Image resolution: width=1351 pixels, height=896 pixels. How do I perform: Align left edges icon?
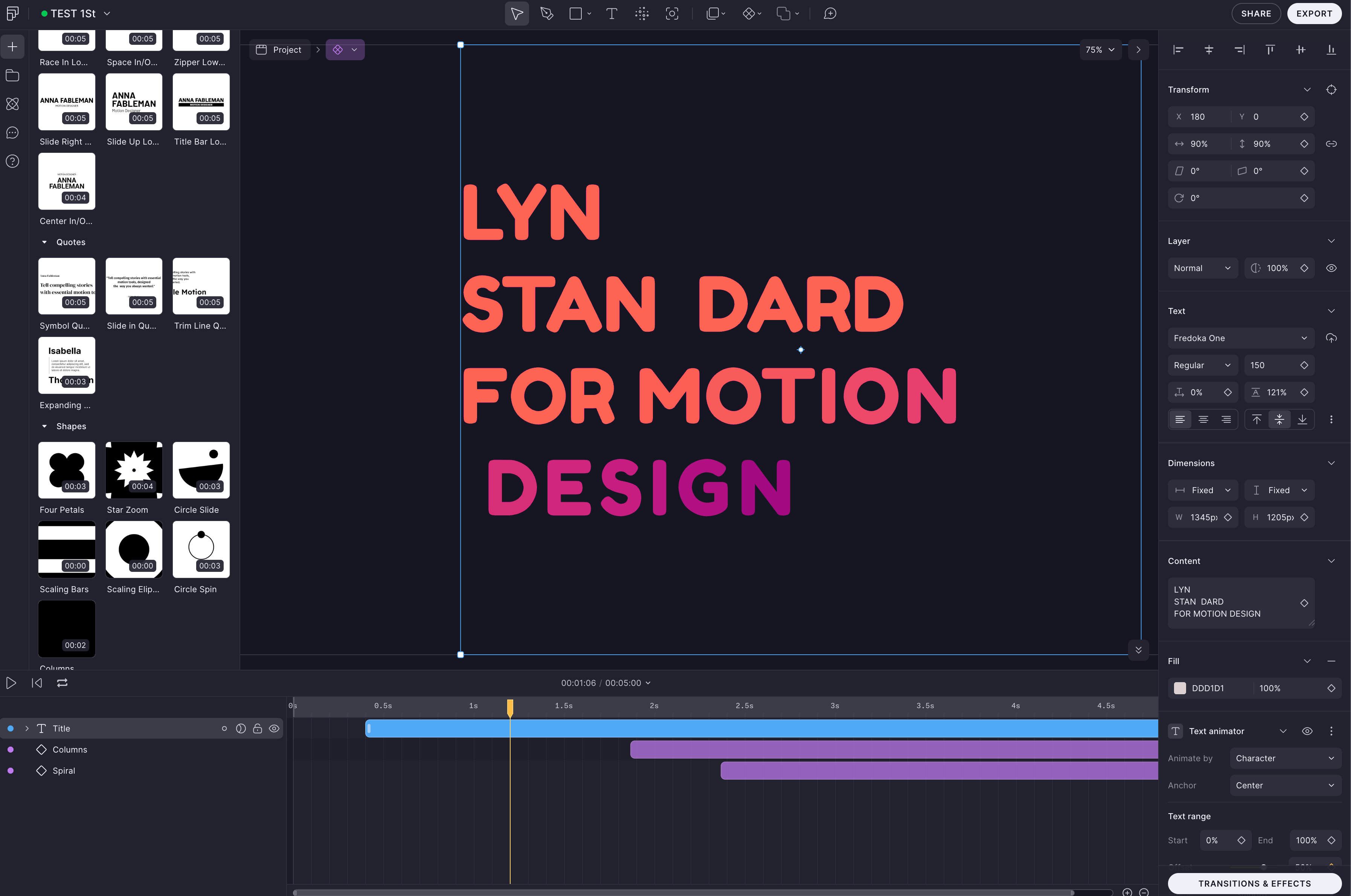[x=1179, y=50]
